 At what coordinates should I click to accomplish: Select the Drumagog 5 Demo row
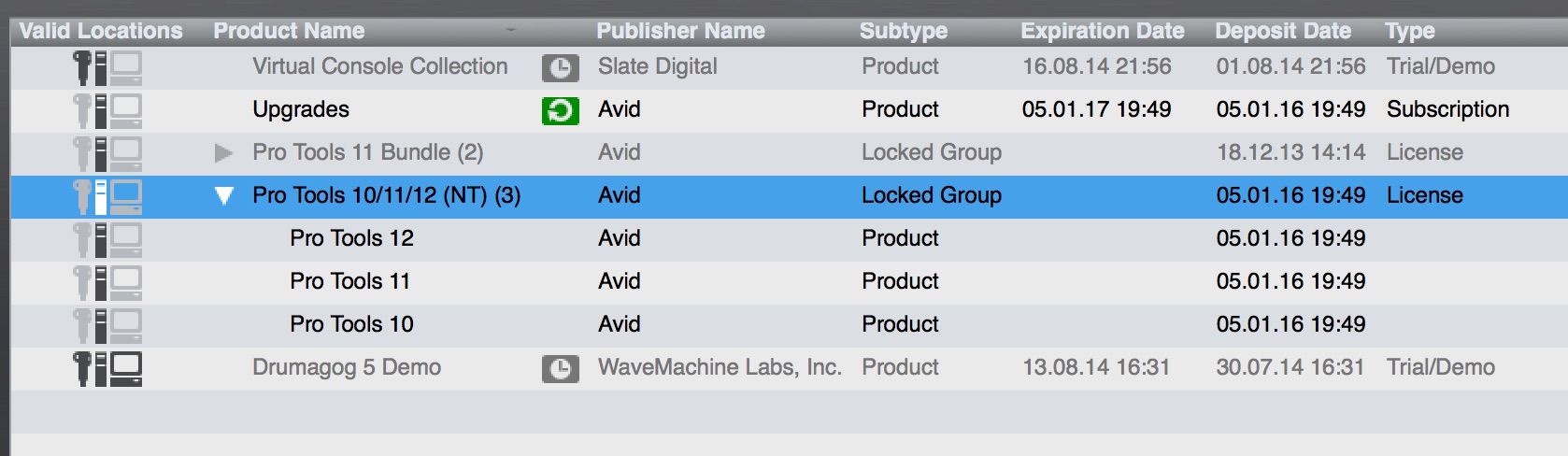(346, 367)
